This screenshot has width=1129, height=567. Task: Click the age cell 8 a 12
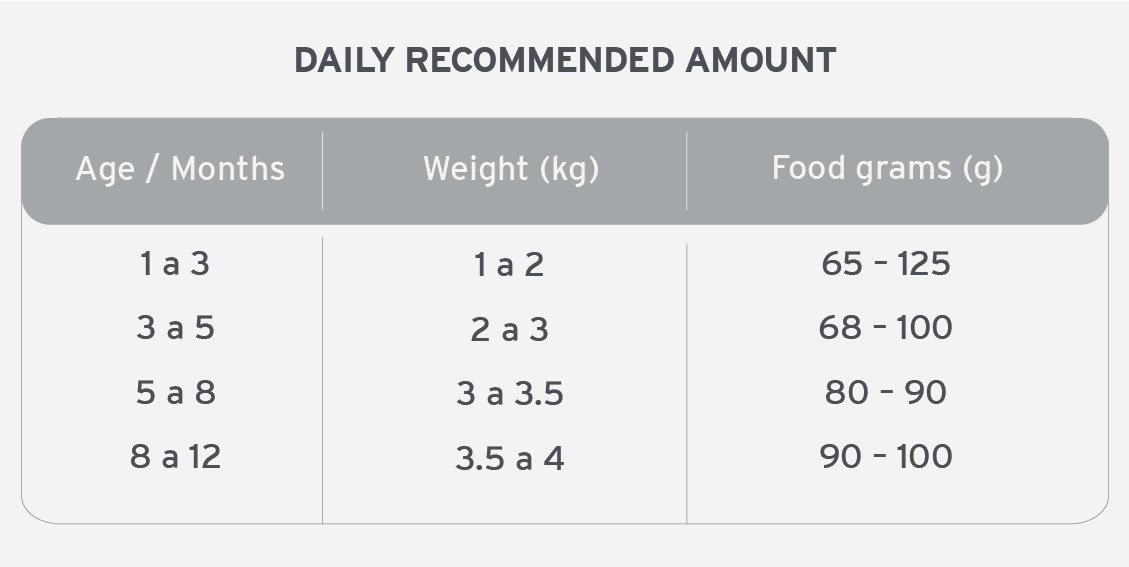(x=175, y=457)
